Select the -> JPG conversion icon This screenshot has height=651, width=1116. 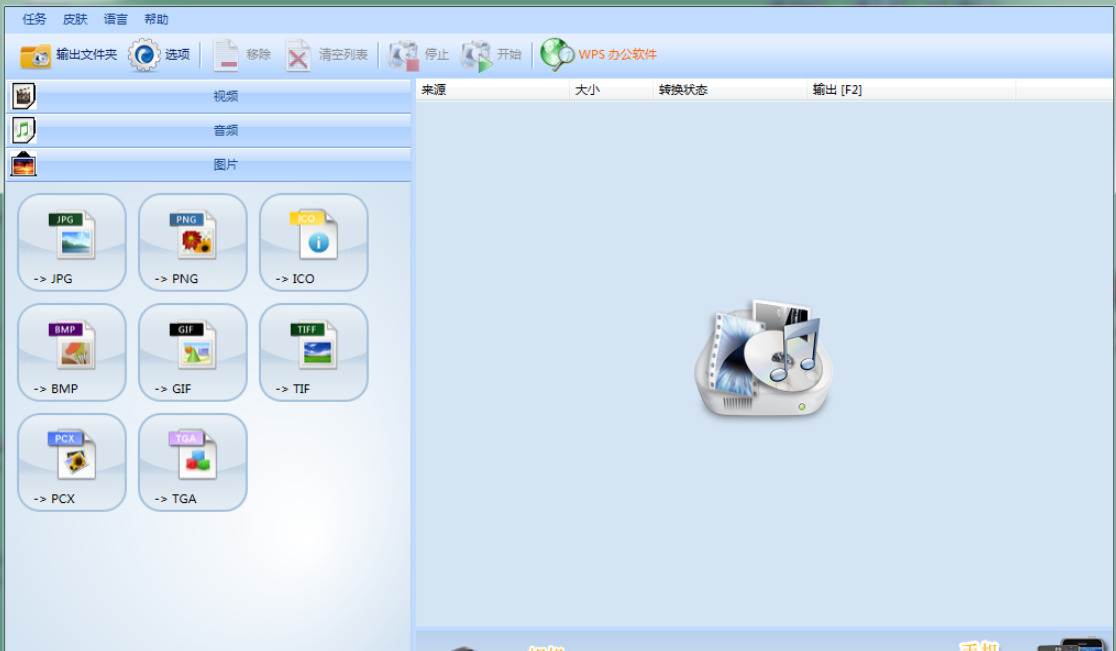[72, 243]
